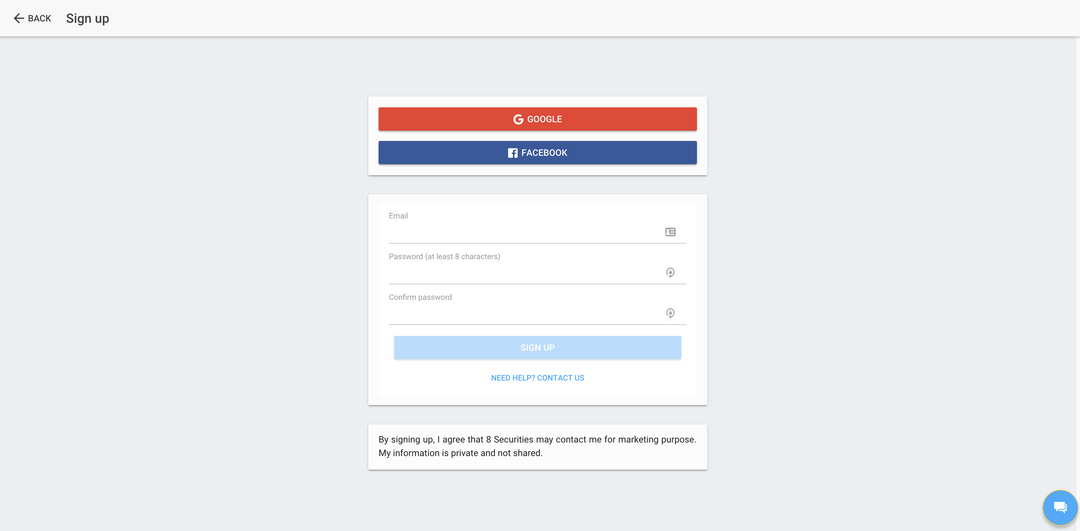Click the key icon in Confirm password field
The width and height of the screenshot is (1080, 531).
click(x=670, y=313)
